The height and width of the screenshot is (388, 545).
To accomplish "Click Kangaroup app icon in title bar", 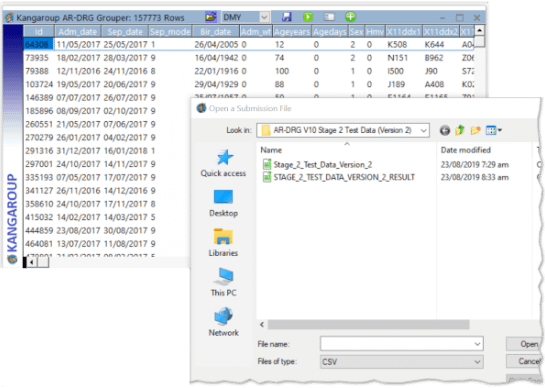I will (x=10, y=17).
